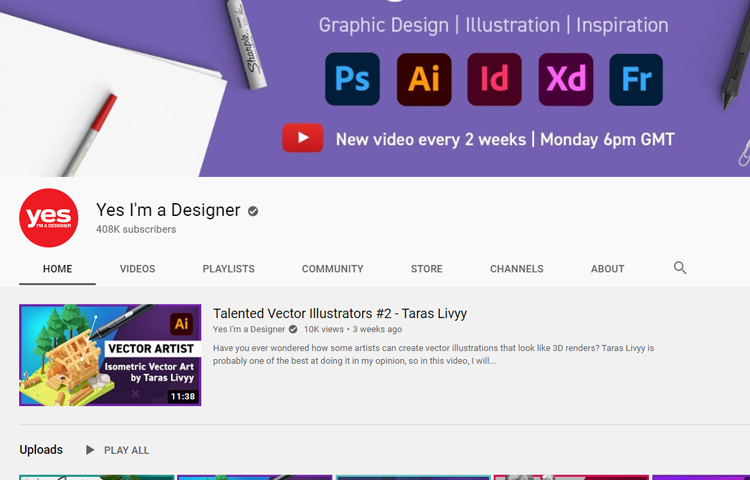This screenshot has width=750, height=480.
Task: Click the Yes I'm a Designer channel name
Action: [x=168, y=210]
